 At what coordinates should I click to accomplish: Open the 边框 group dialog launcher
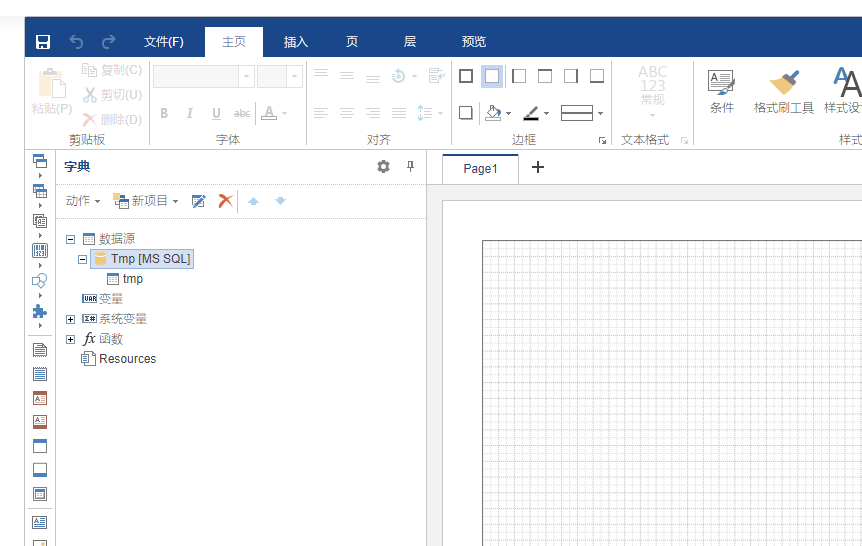click(x=603, y=141)
